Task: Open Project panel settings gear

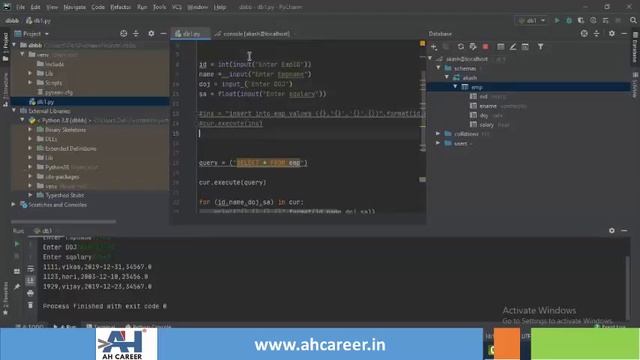Action: click(151, 33)
